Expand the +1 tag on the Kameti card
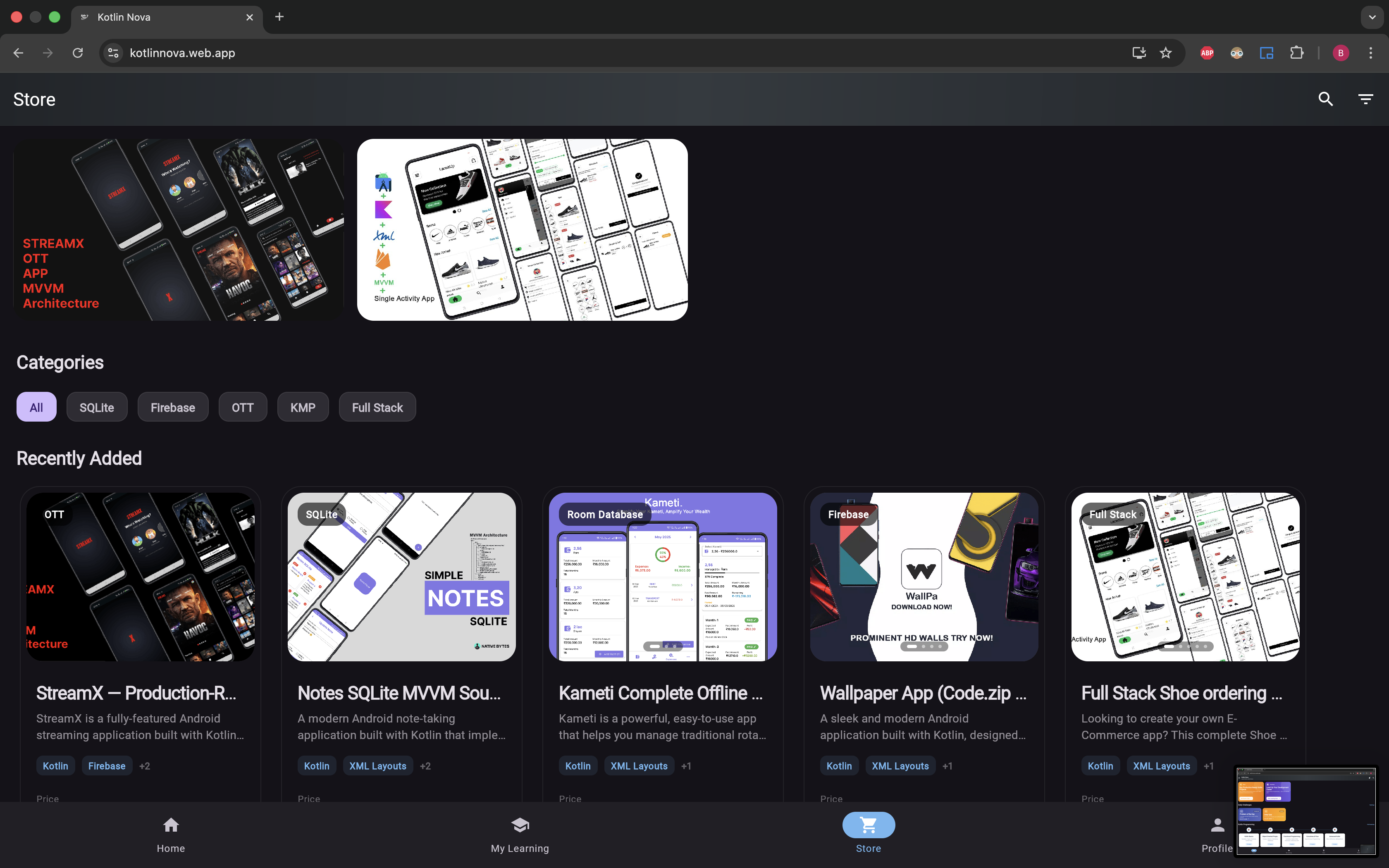This screenshot has width=1389, height=868. (686, 765)
